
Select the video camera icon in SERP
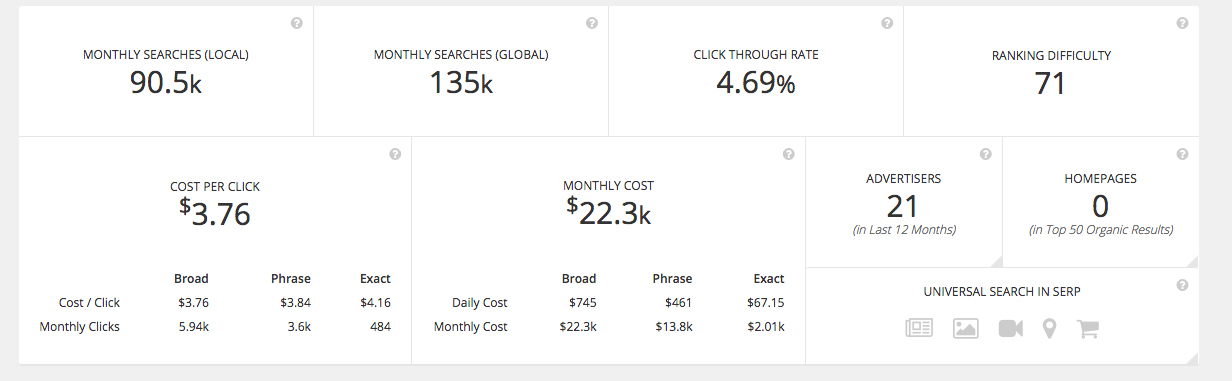pyautogui.click(x=1011, y=328)
